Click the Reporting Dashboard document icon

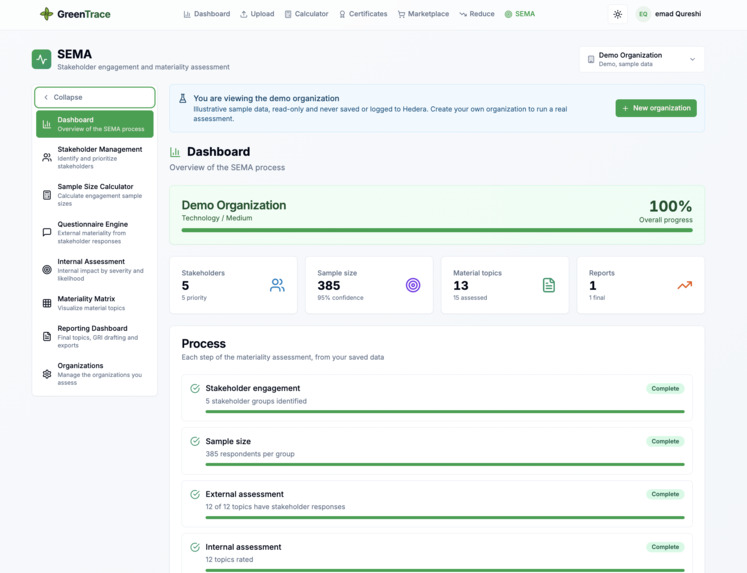click(x=47, y=336)
